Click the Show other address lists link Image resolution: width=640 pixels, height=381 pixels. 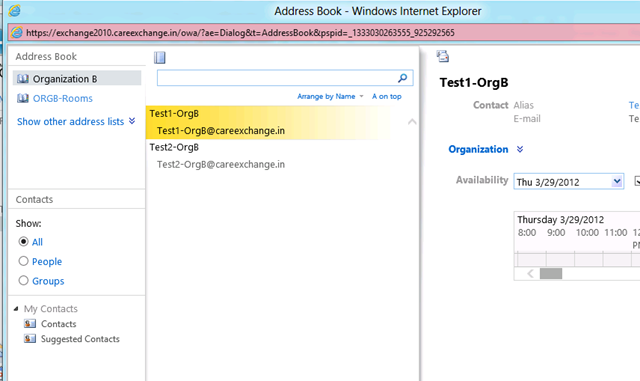(x=70, y=121)
